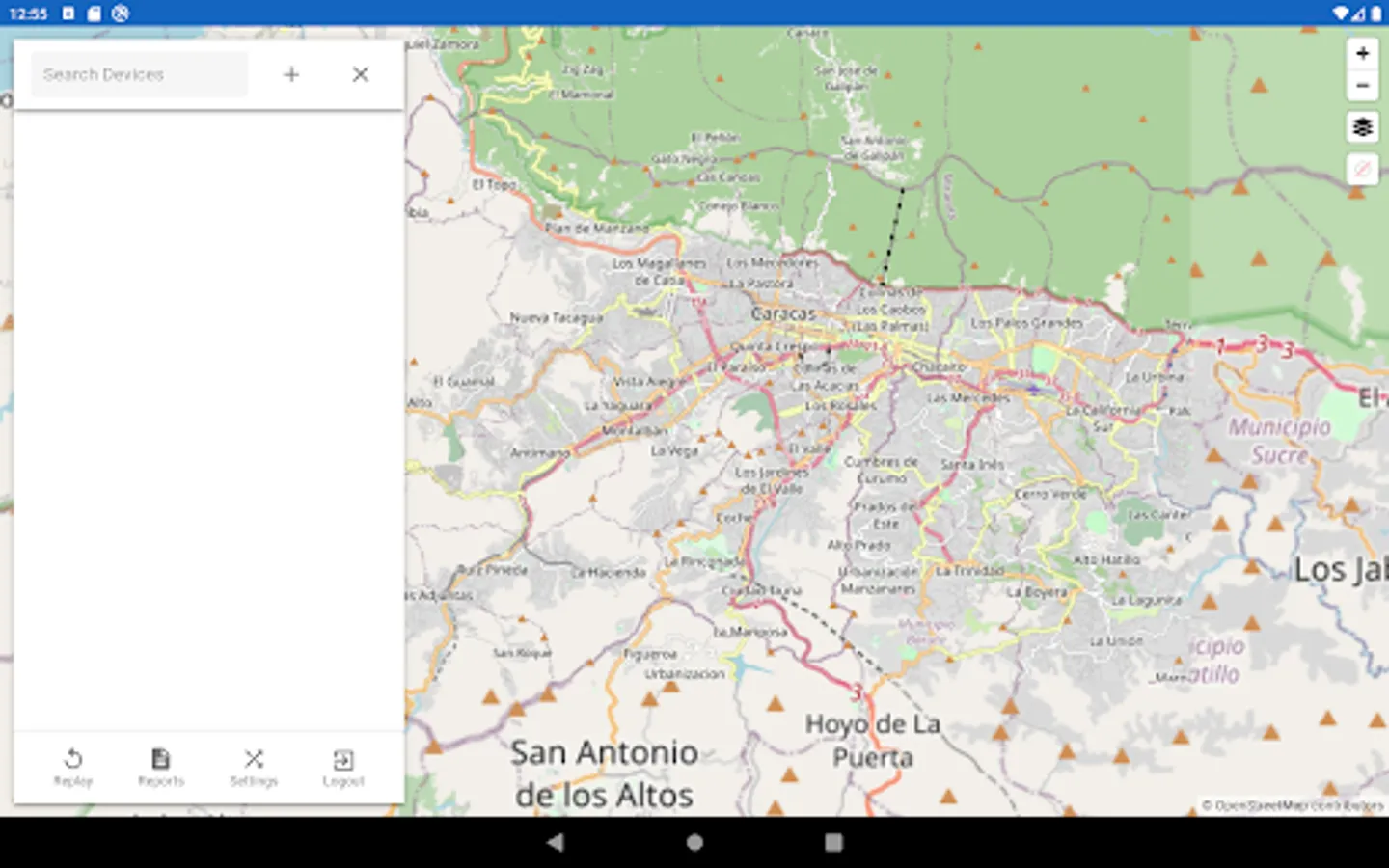Click the Caracas label on the map
This screenshot has width=1389, height=868.
782,314
